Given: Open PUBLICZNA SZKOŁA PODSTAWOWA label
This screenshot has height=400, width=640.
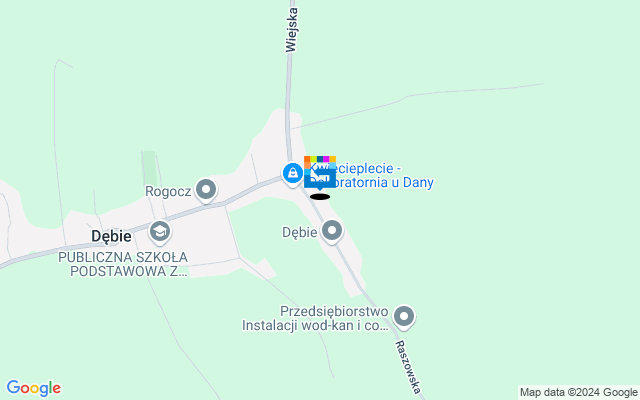Looking at the screenshot, I should [123, 264].
